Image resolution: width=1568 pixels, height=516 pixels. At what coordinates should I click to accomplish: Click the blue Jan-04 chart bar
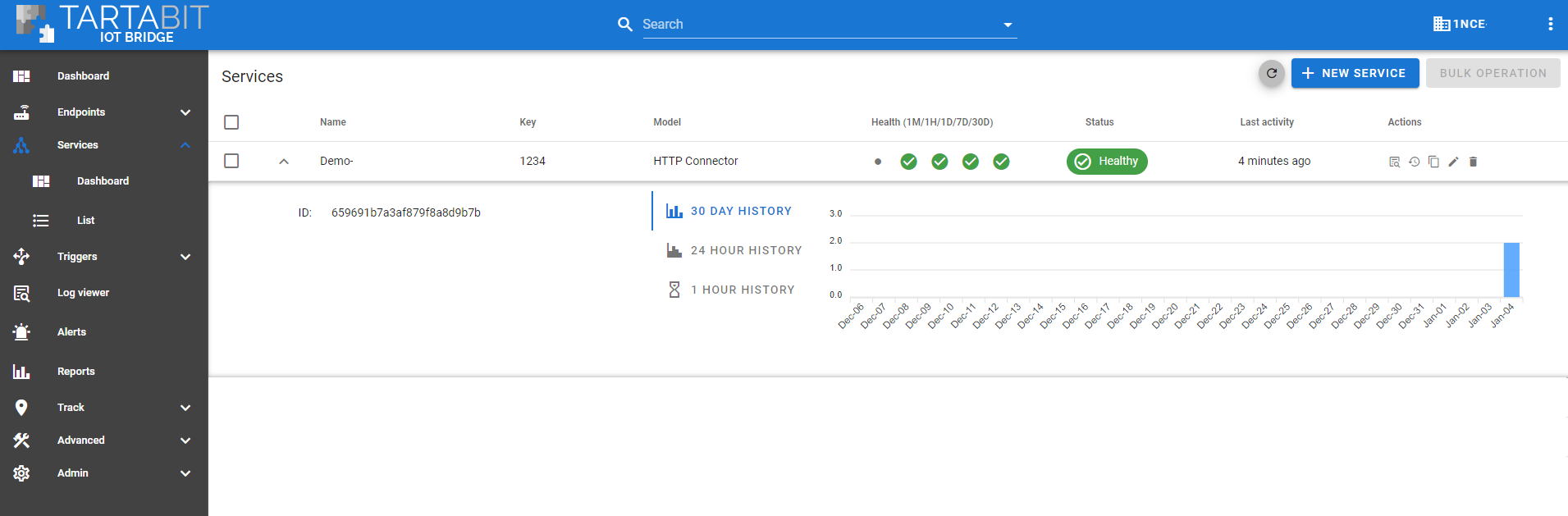click(x=1511, y=270)
